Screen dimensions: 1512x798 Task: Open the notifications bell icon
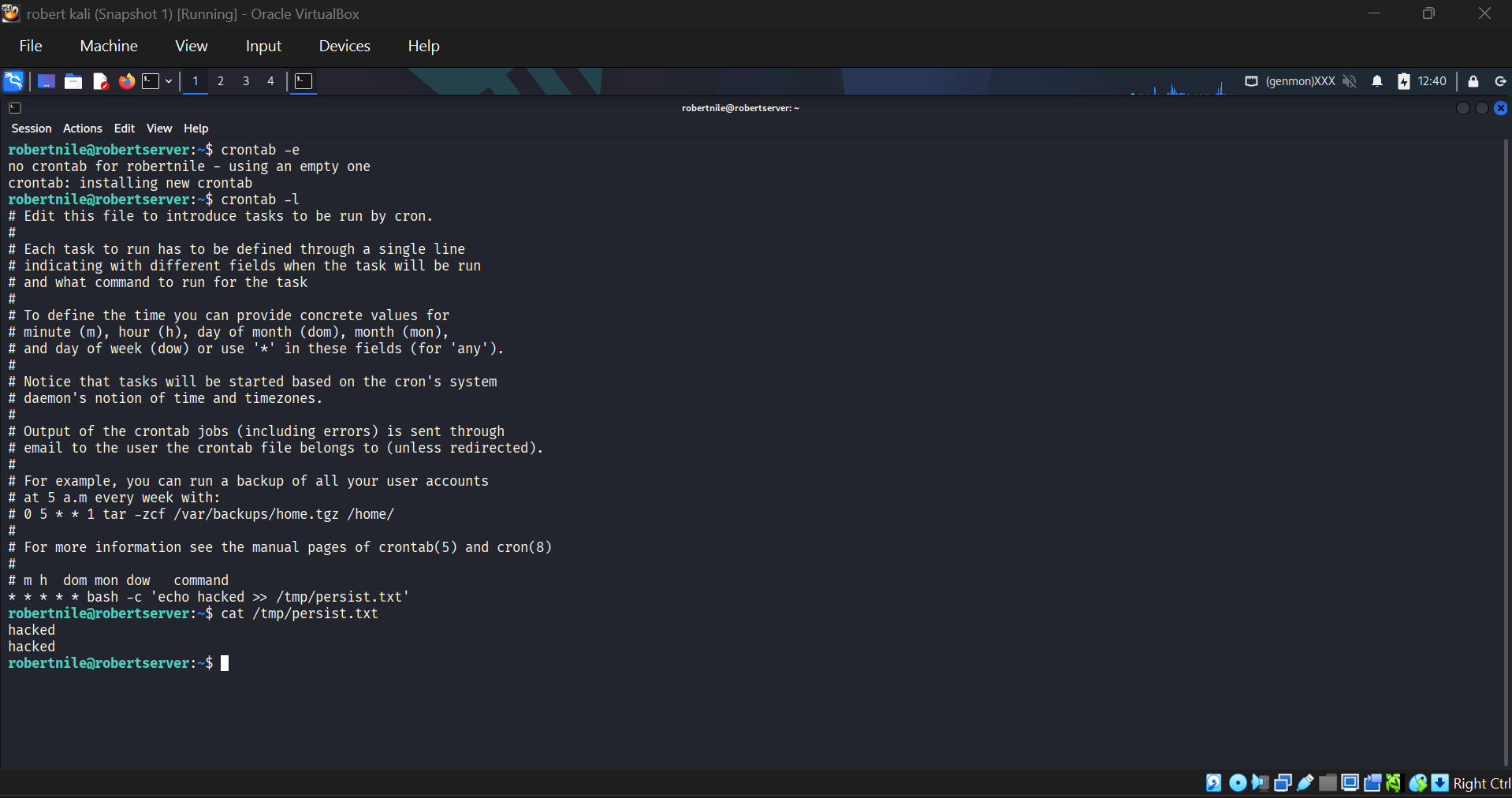click(1377, 81)
